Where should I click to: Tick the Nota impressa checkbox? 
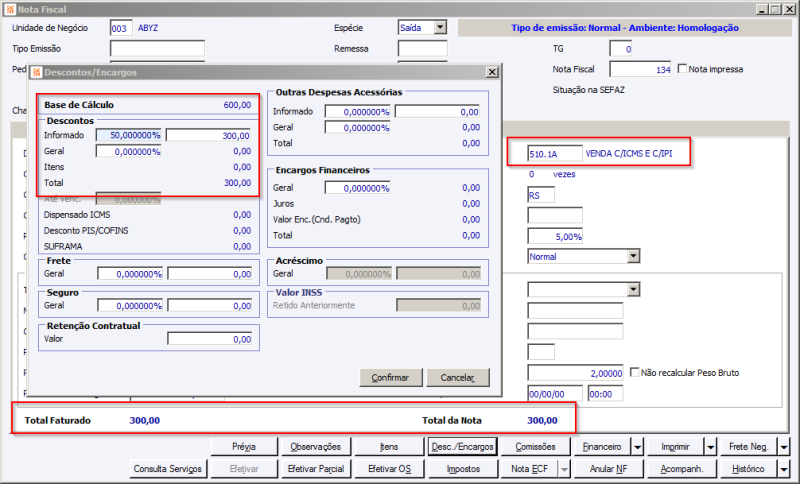click(682, 68)
